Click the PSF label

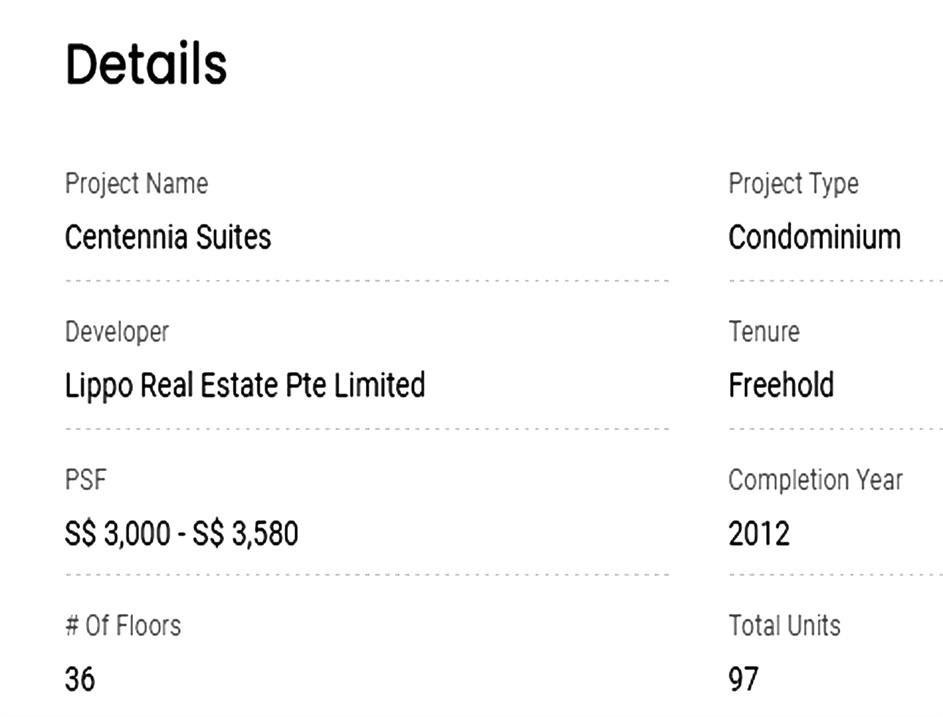click(85, 480)
